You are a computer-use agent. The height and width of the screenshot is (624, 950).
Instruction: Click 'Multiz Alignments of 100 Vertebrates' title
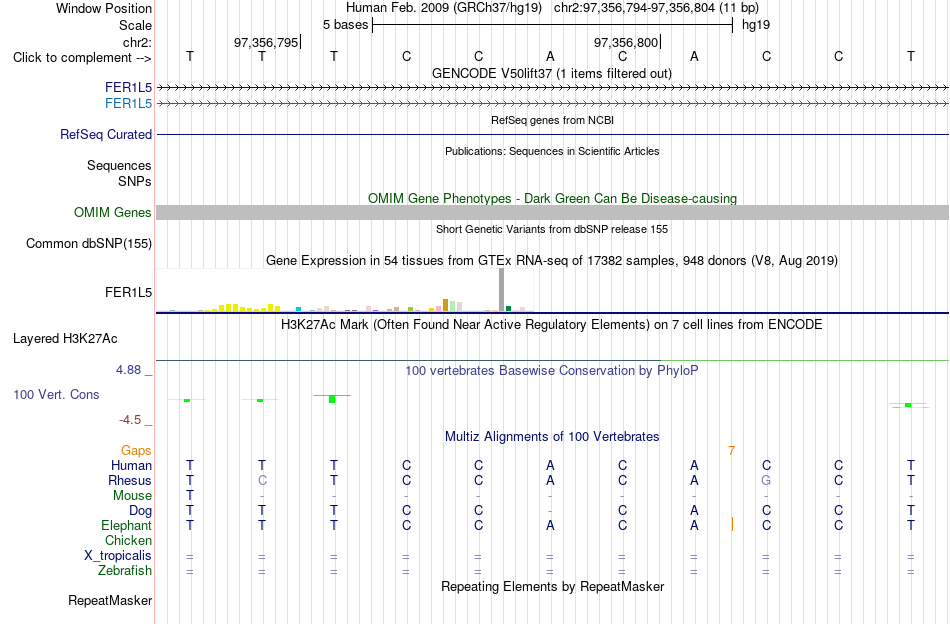[552, 436]
